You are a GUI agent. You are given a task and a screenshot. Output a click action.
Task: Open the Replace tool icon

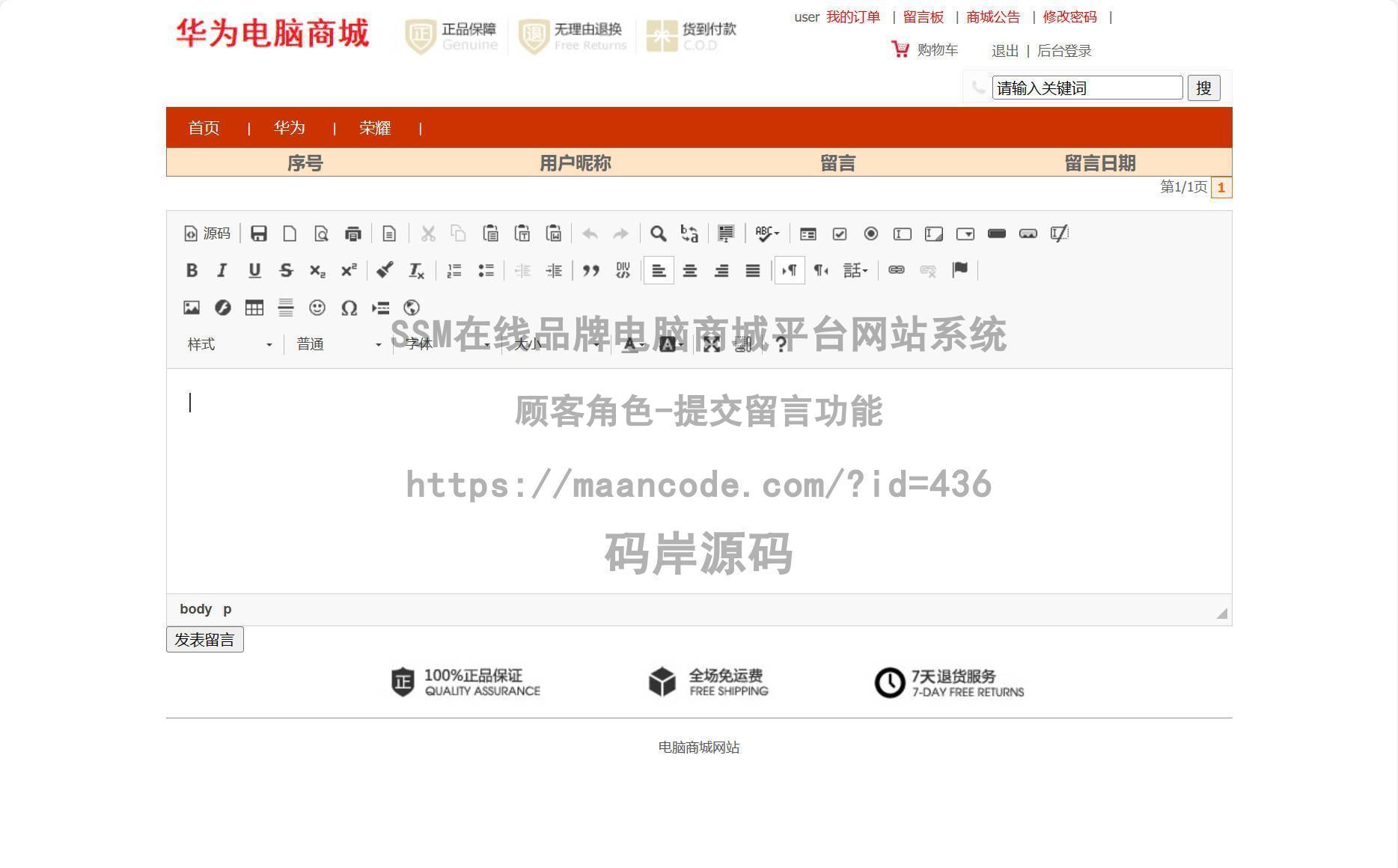(689, 233)
